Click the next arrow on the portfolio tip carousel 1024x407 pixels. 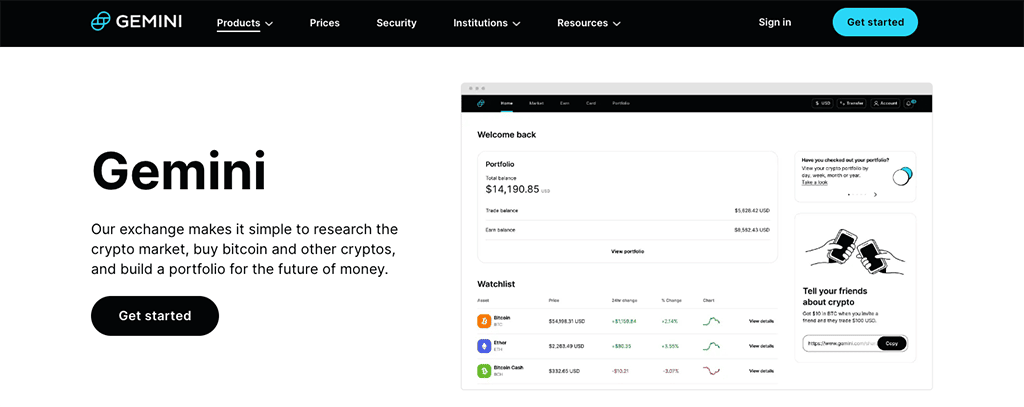click(875, 195)
